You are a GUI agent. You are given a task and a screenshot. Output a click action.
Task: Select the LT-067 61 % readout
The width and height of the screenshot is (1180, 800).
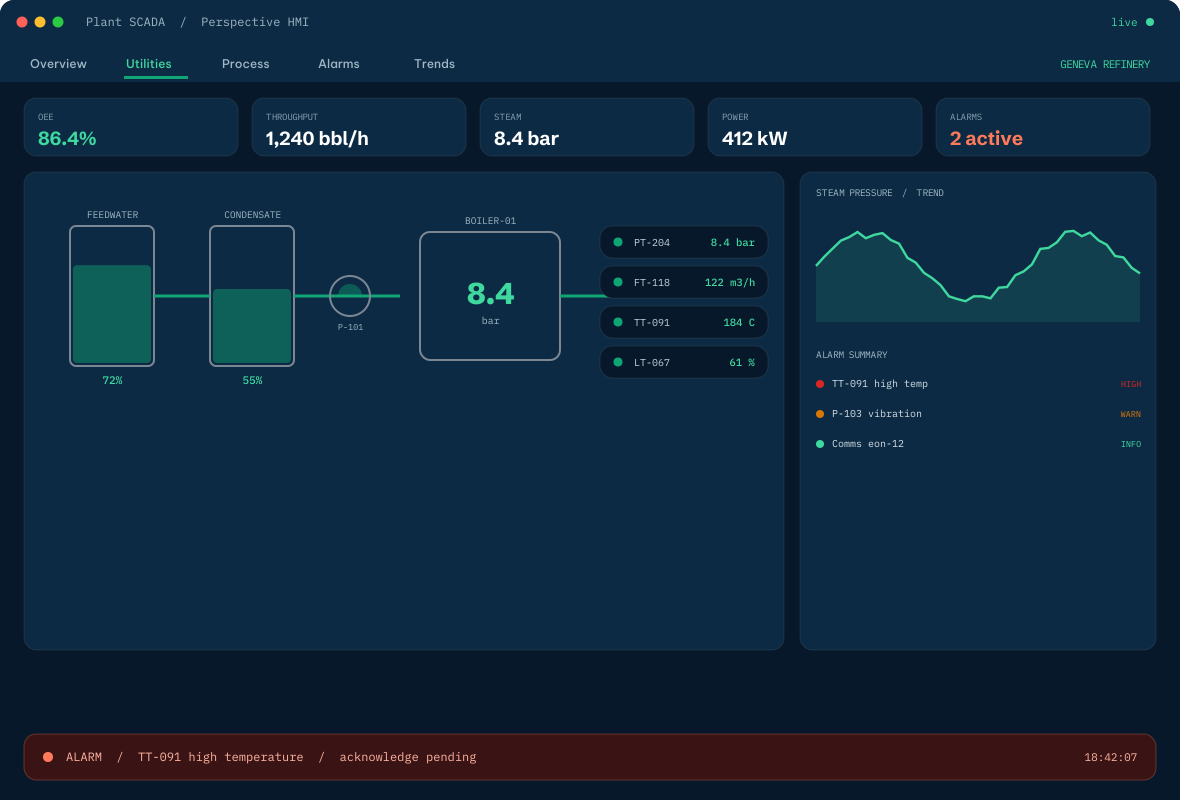click(x=684, y=362)
